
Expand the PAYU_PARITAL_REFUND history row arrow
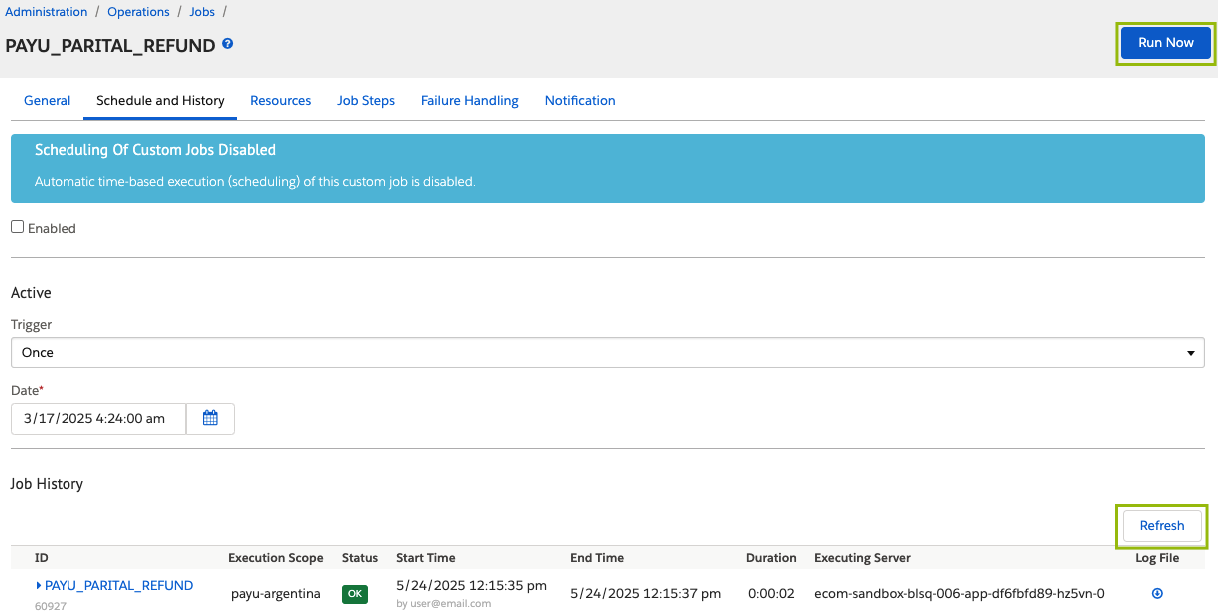click(x=39, y=585)
